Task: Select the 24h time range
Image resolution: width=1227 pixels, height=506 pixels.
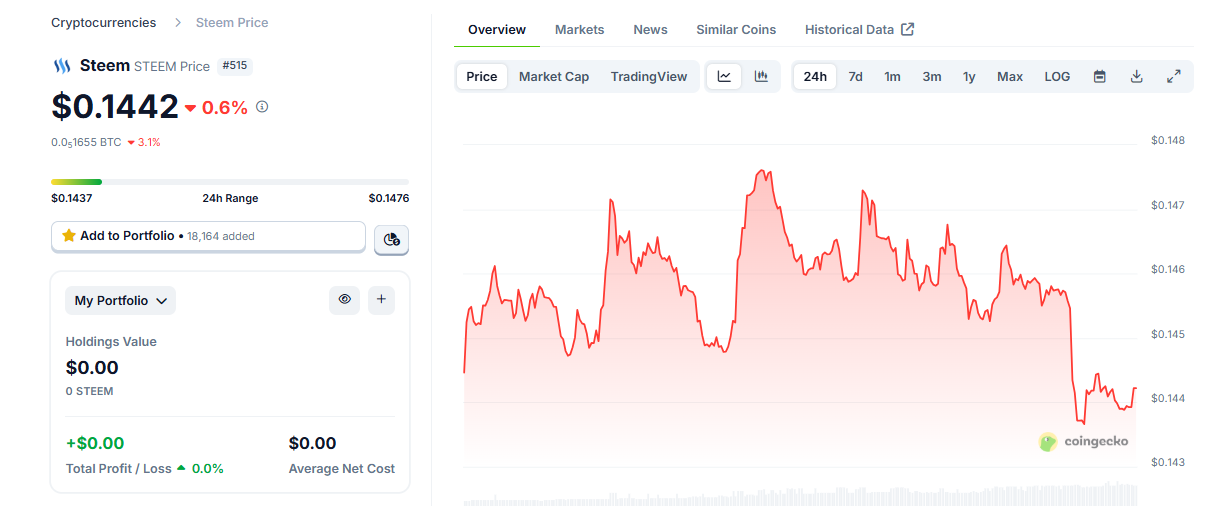Action: click(x=815, y=76)
